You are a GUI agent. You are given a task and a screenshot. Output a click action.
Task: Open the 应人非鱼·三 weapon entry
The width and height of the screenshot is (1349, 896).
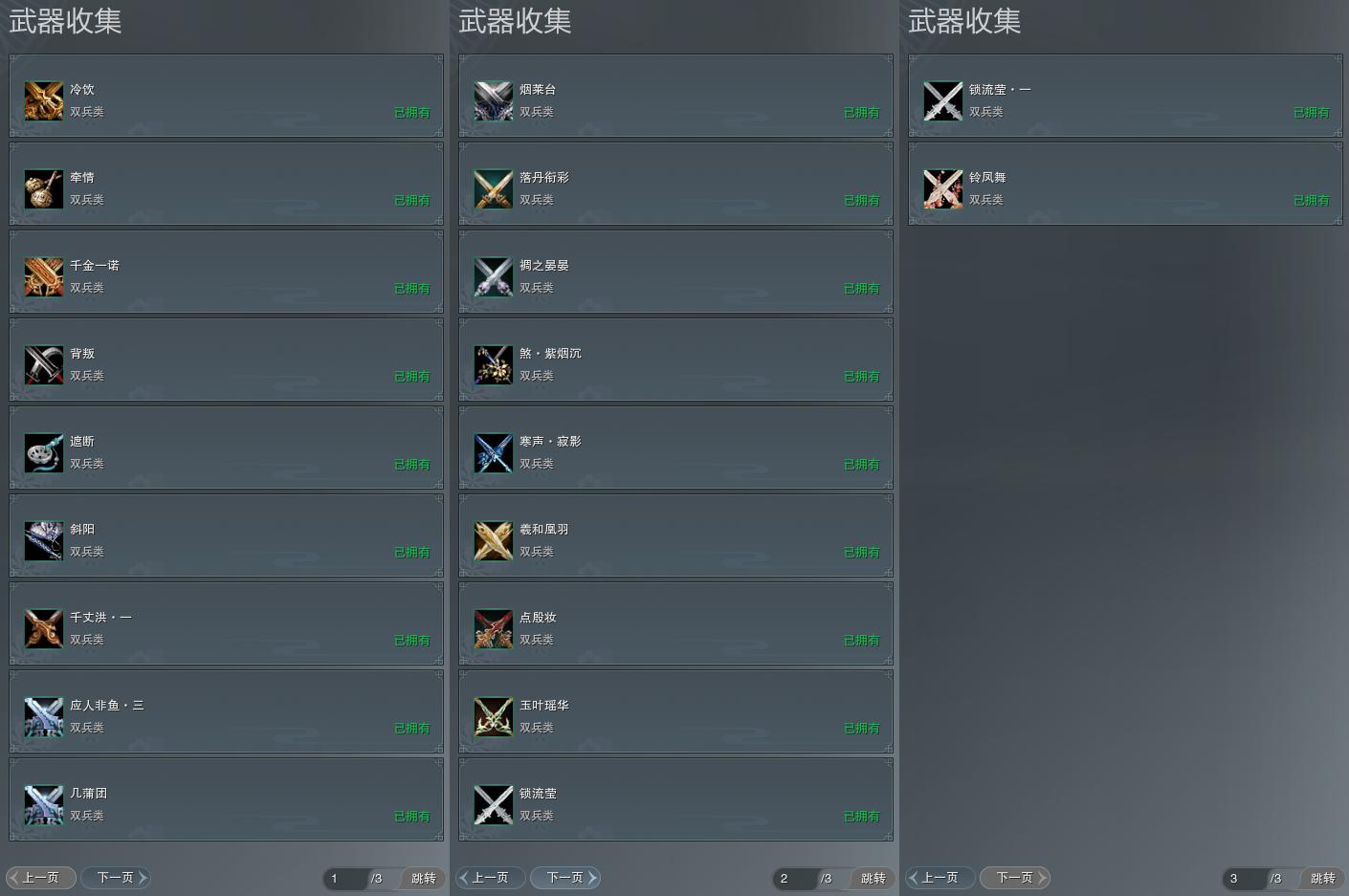click(227, 711)
